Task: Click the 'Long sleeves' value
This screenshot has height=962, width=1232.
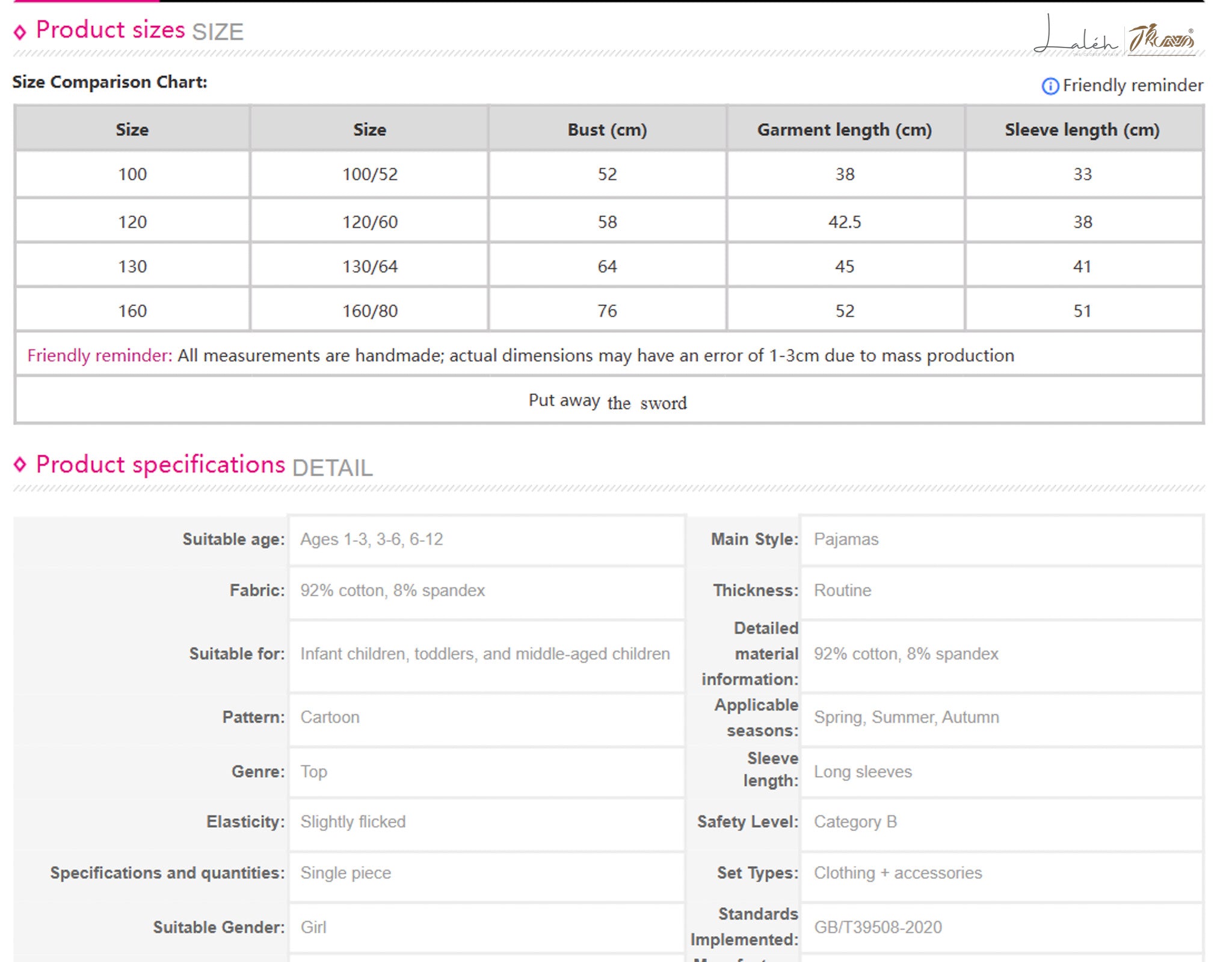Action: click(x=863, y=771)
